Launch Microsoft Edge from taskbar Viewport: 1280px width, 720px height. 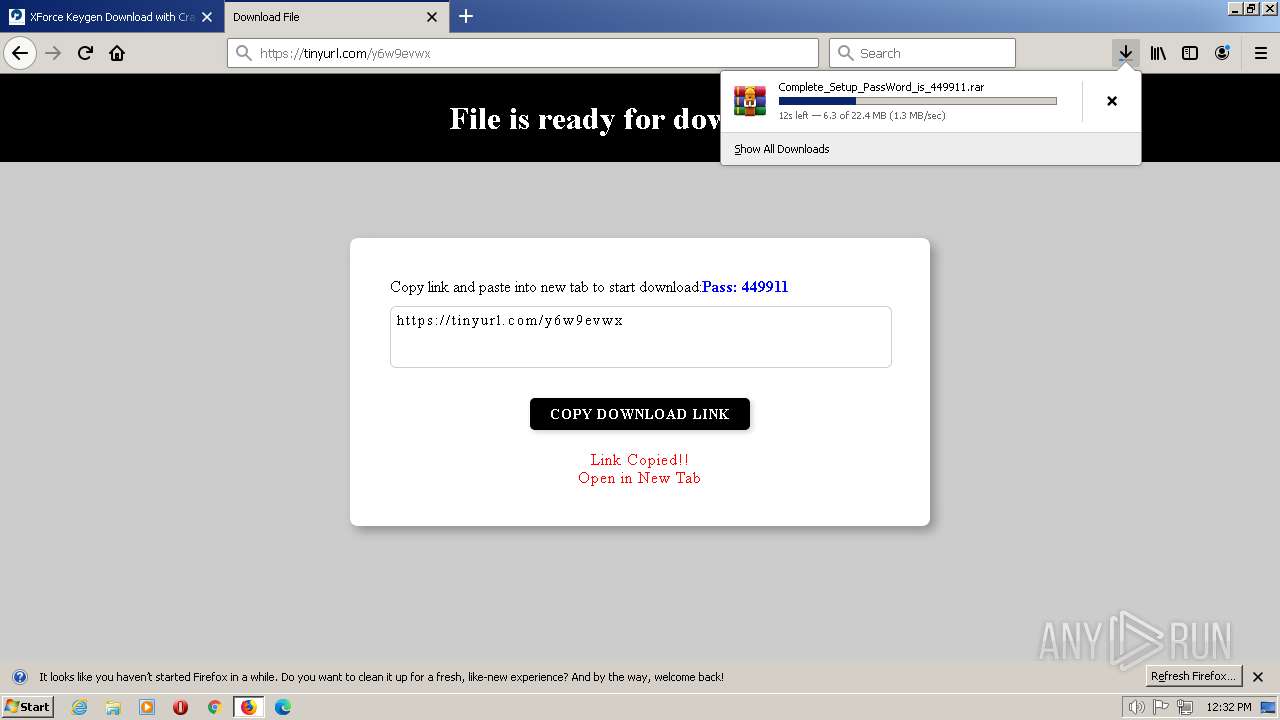(283, 707)
